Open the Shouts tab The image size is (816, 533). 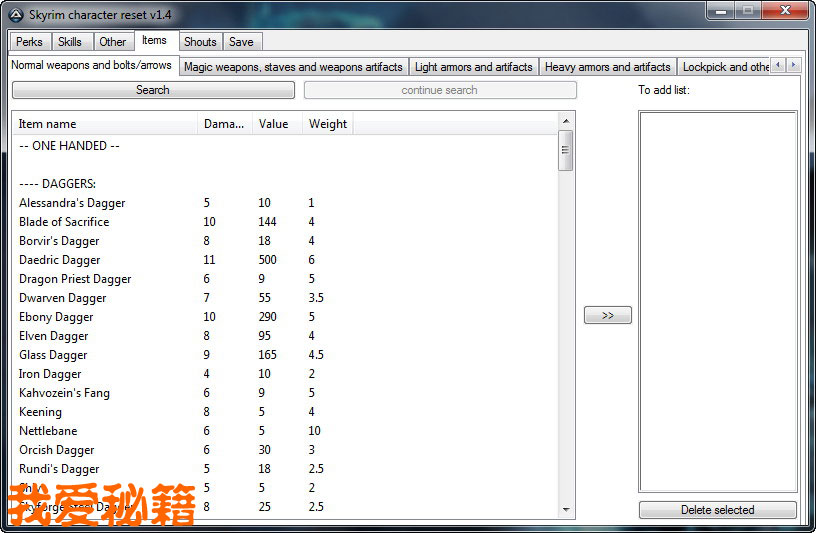(200, 42)
